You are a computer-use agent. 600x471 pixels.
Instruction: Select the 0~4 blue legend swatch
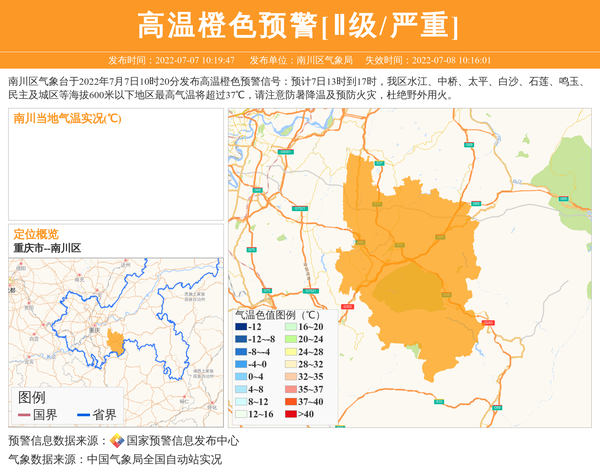241,377
